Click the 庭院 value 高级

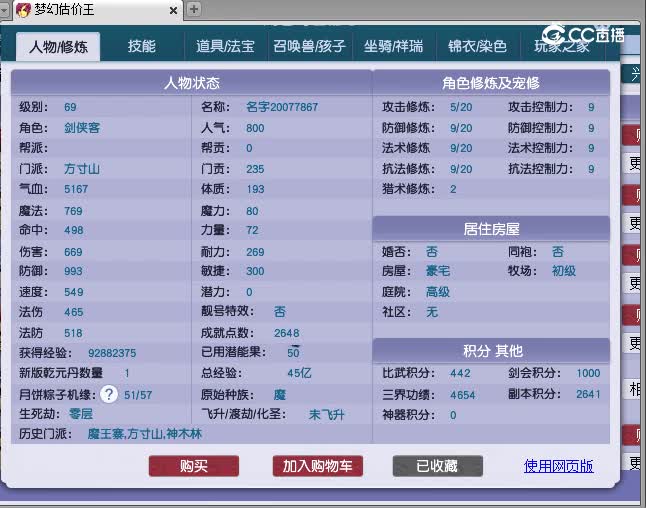[438, 292]
